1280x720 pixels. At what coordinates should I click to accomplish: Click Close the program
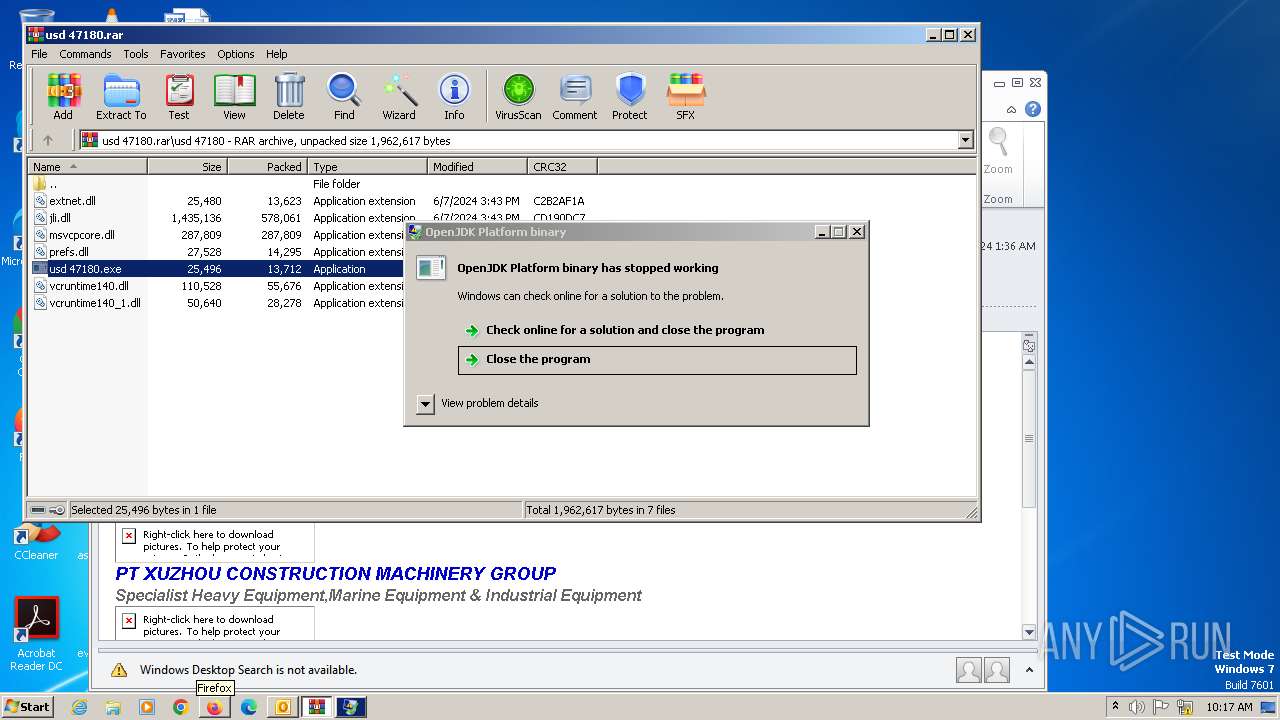pyautogui.click(x=657, y=360)
